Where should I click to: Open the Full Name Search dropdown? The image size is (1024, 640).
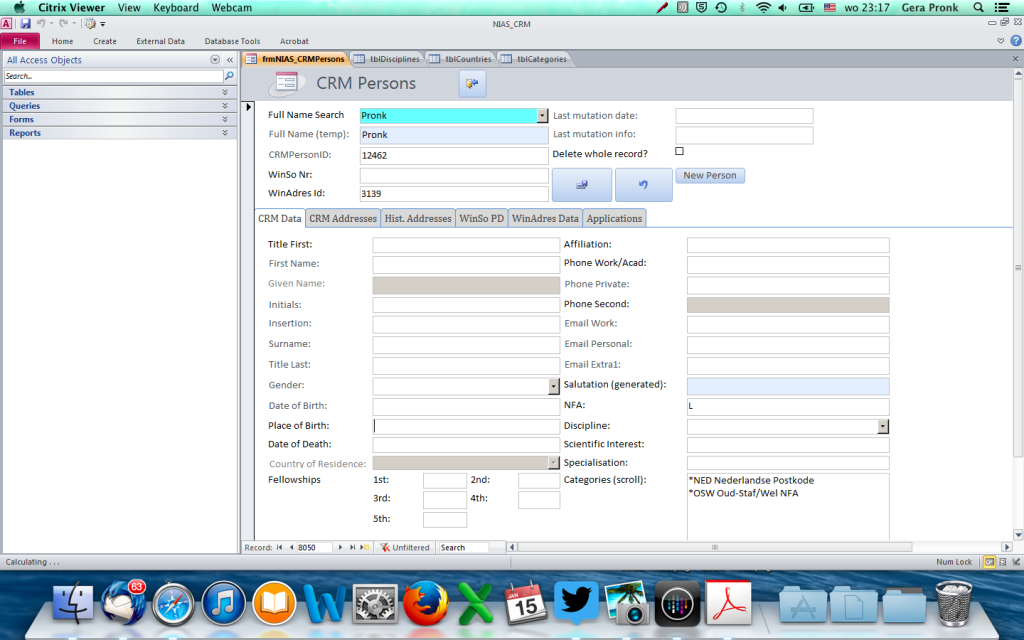[x=542, y=115]
